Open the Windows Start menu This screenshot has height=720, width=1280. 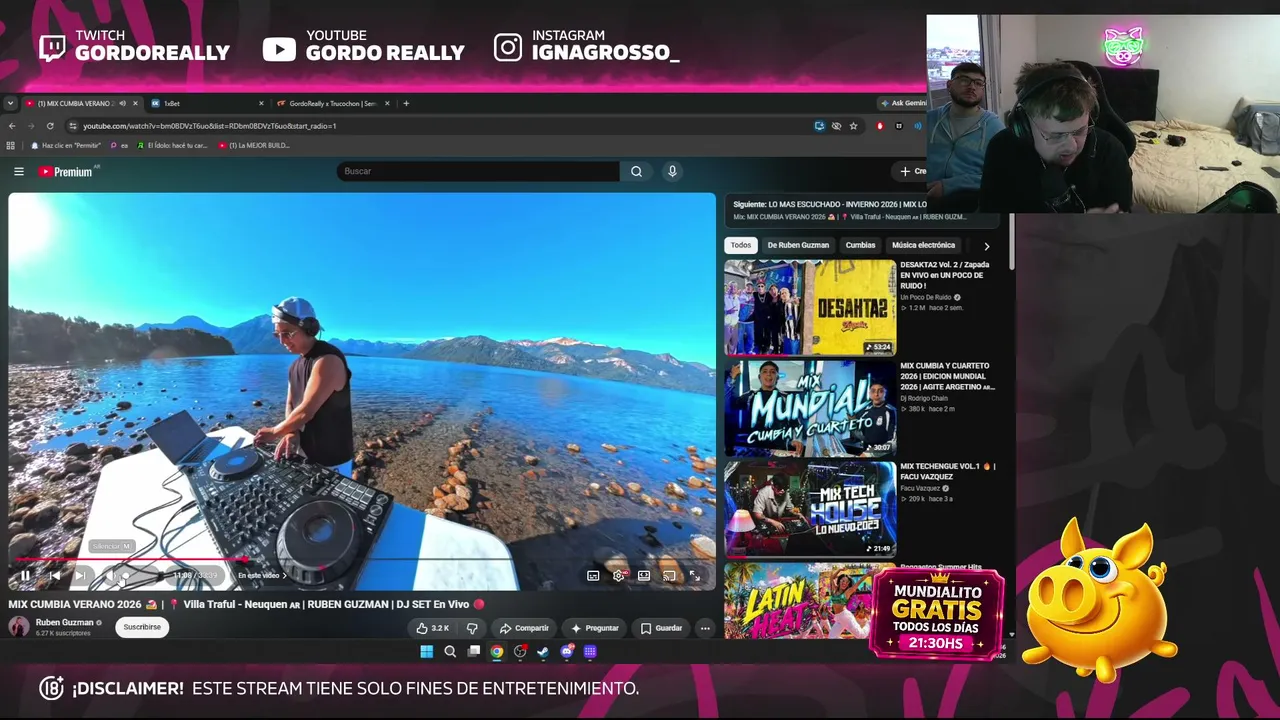point(427,652)
